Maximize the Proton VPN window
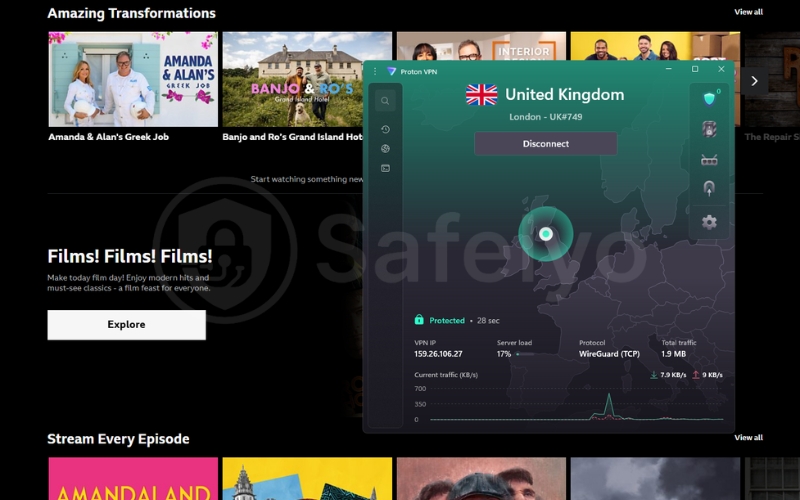 coord(695,69)
